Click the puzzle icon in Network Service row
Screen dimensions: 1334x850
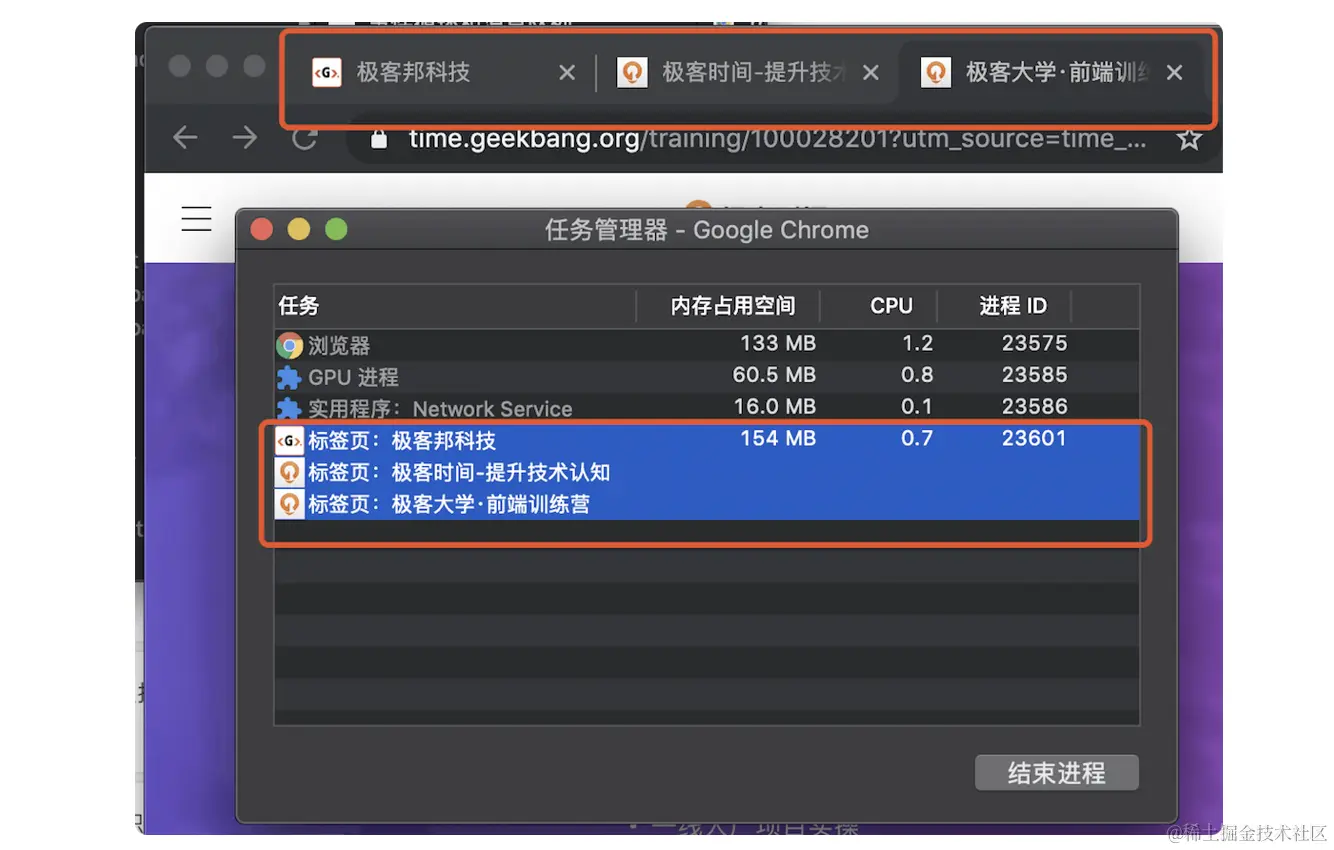(x=289, y=409)
